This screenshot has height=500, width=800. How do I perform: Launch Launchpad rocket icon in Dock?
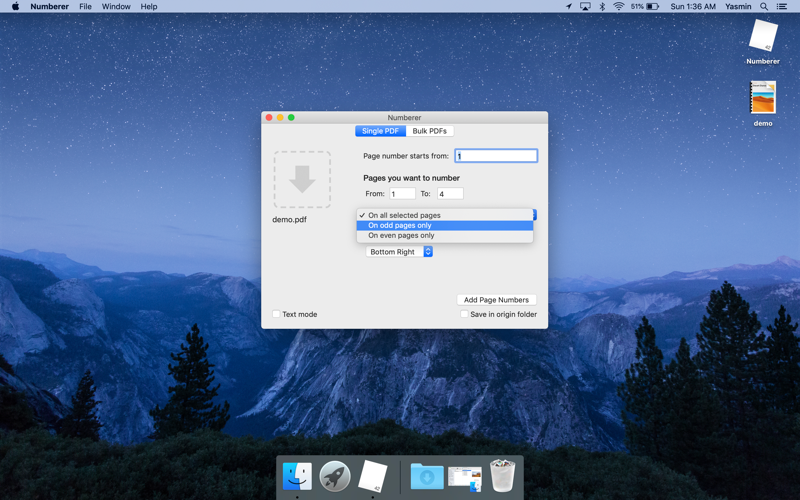point(335,476)
